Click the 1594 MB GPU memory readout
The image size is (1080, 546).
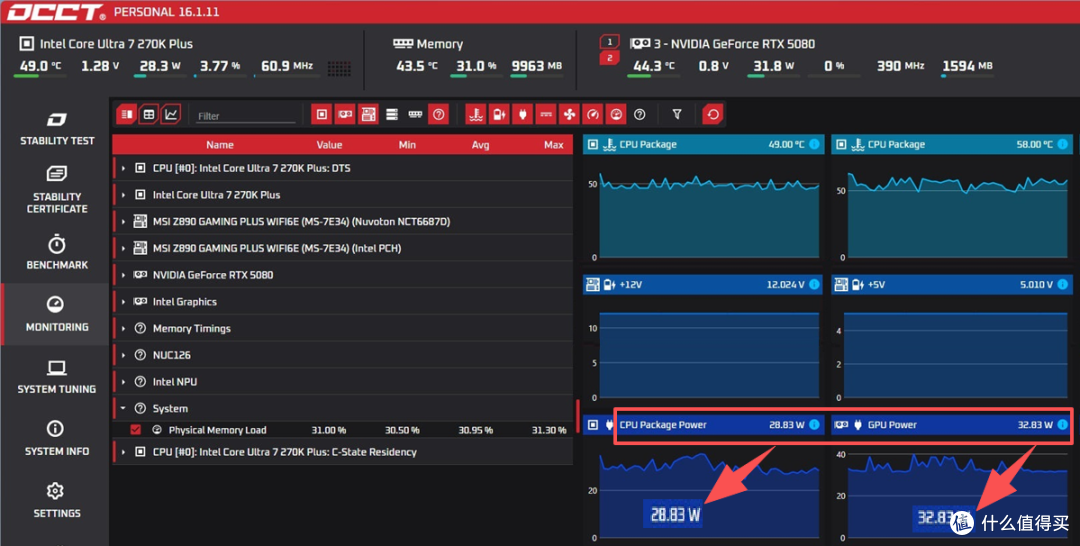[x=968, y=66]
